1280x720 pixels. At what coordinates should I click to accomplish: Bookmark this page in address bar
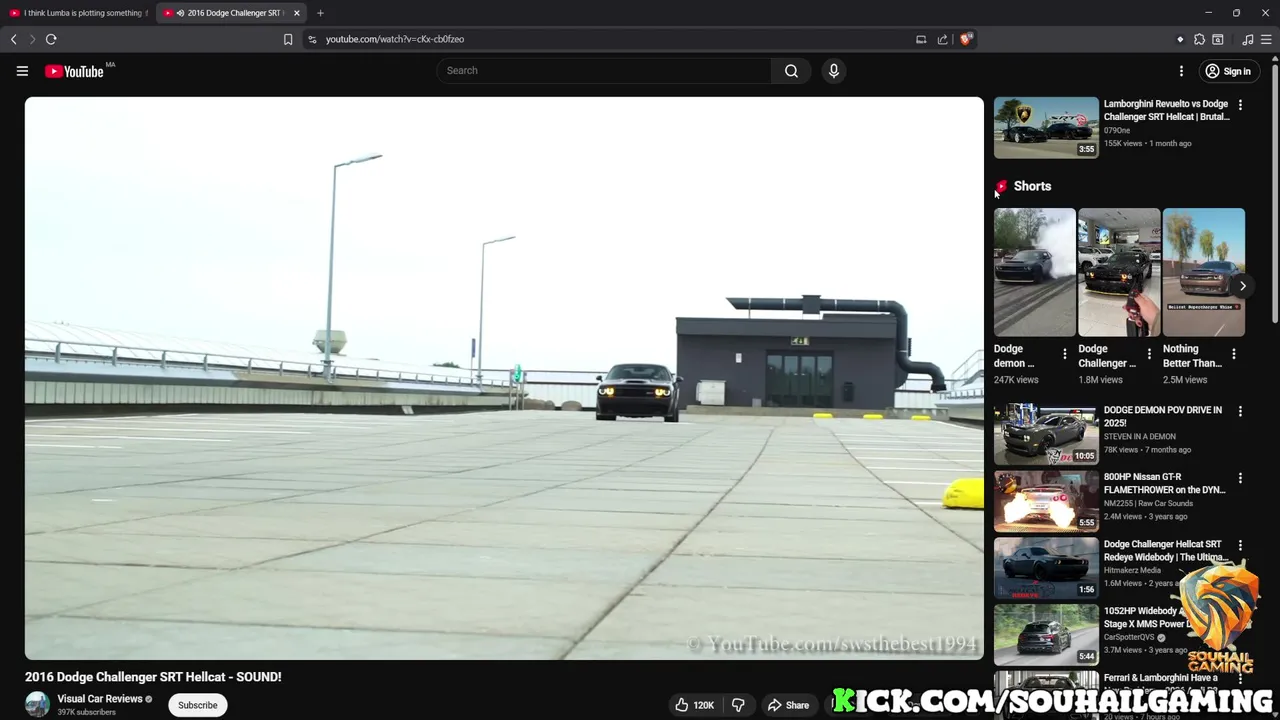click(x=288, y=39)
